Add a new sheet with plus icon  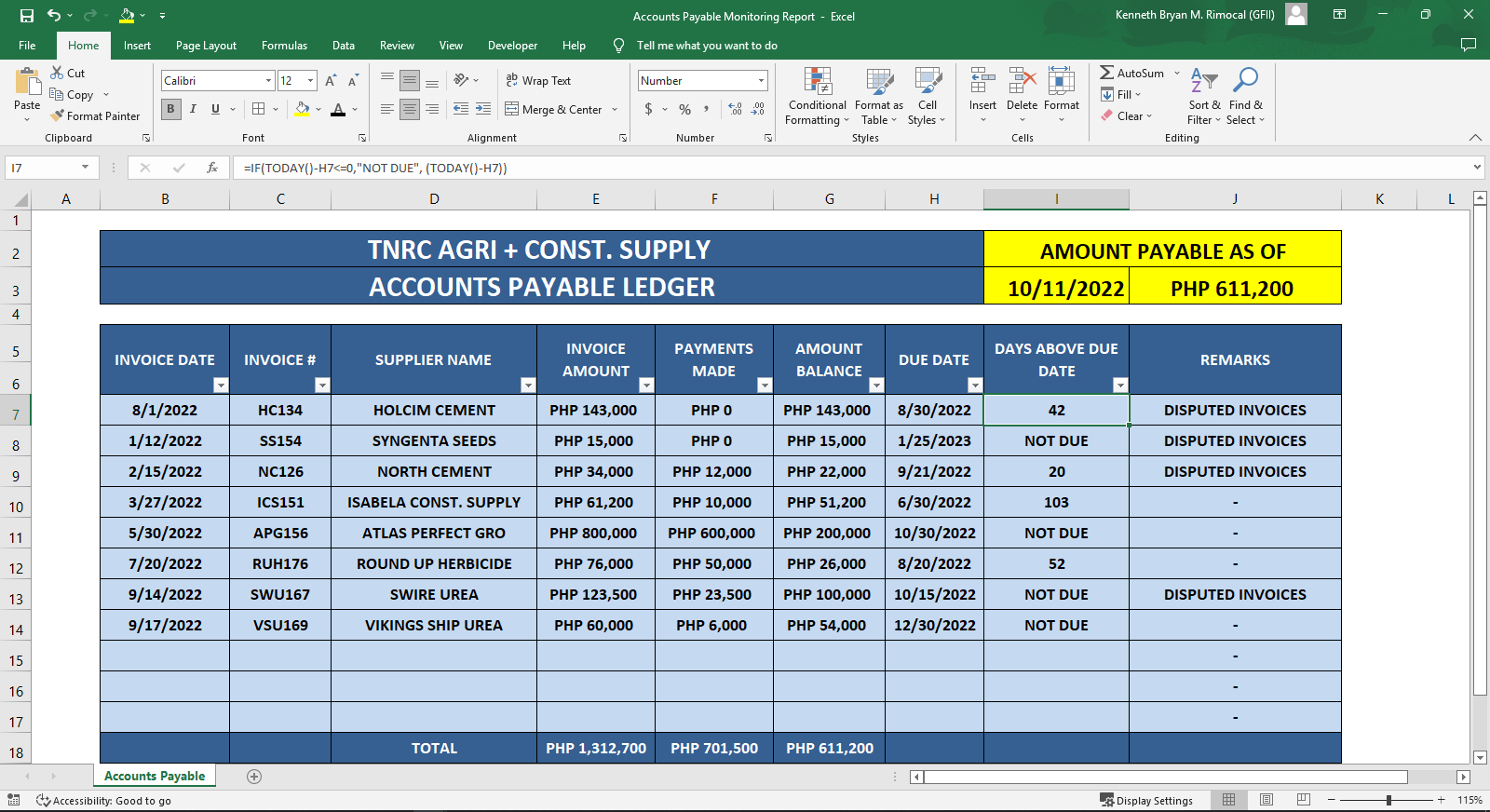[254, 777]
